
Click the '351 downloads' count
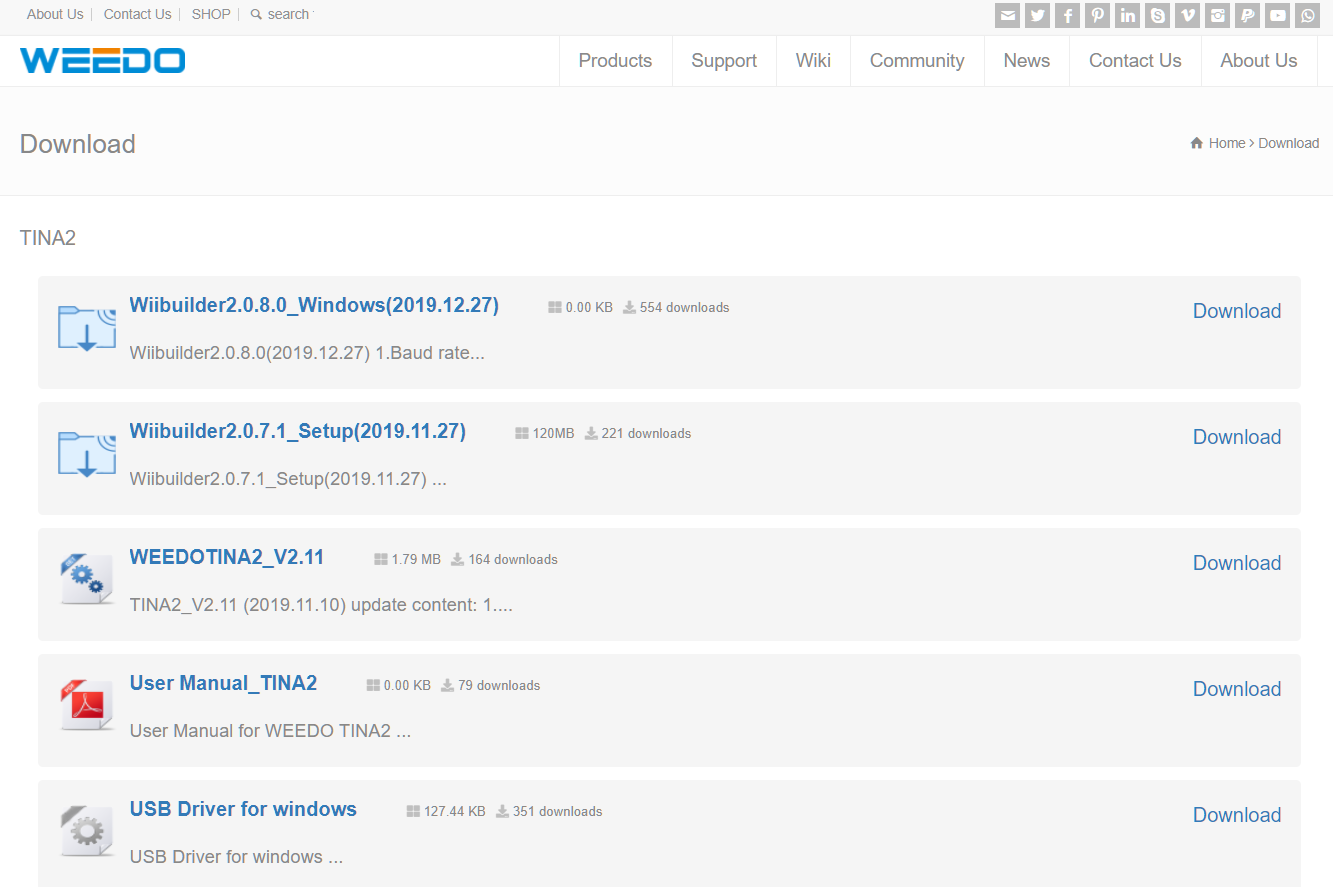click(x=557, y=812)
